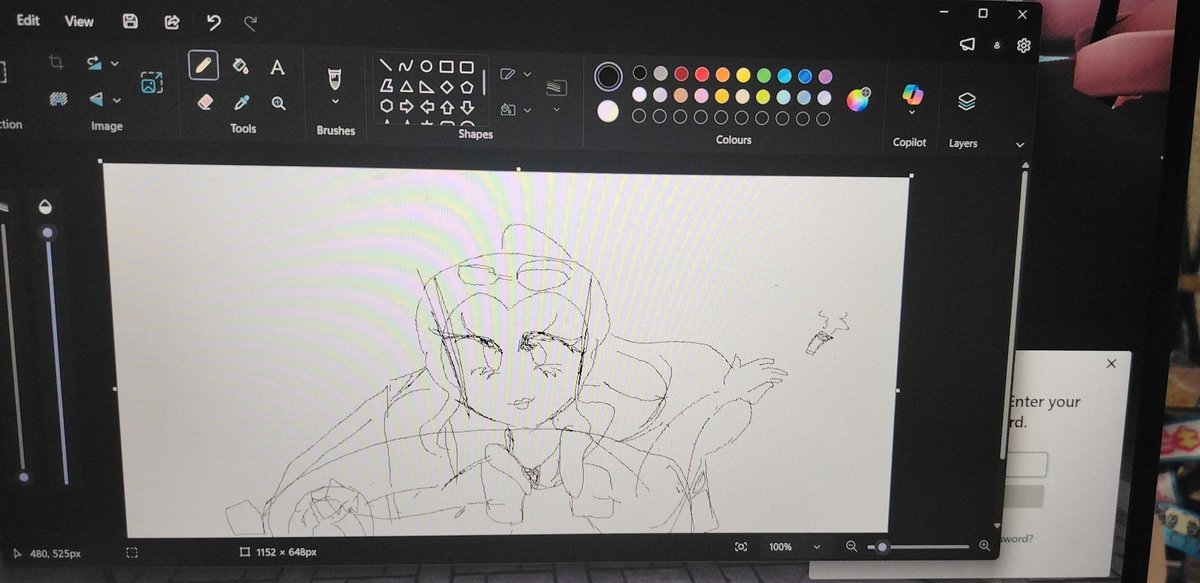Select the line shape
1200x583 pixels.
385,67
